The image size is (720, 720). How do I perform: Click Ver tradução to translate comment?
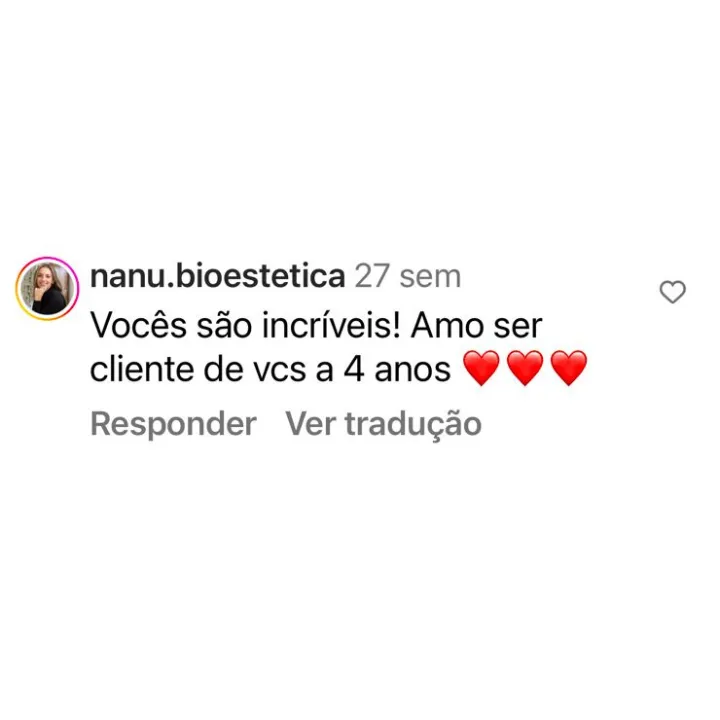[x=383, y=423]
